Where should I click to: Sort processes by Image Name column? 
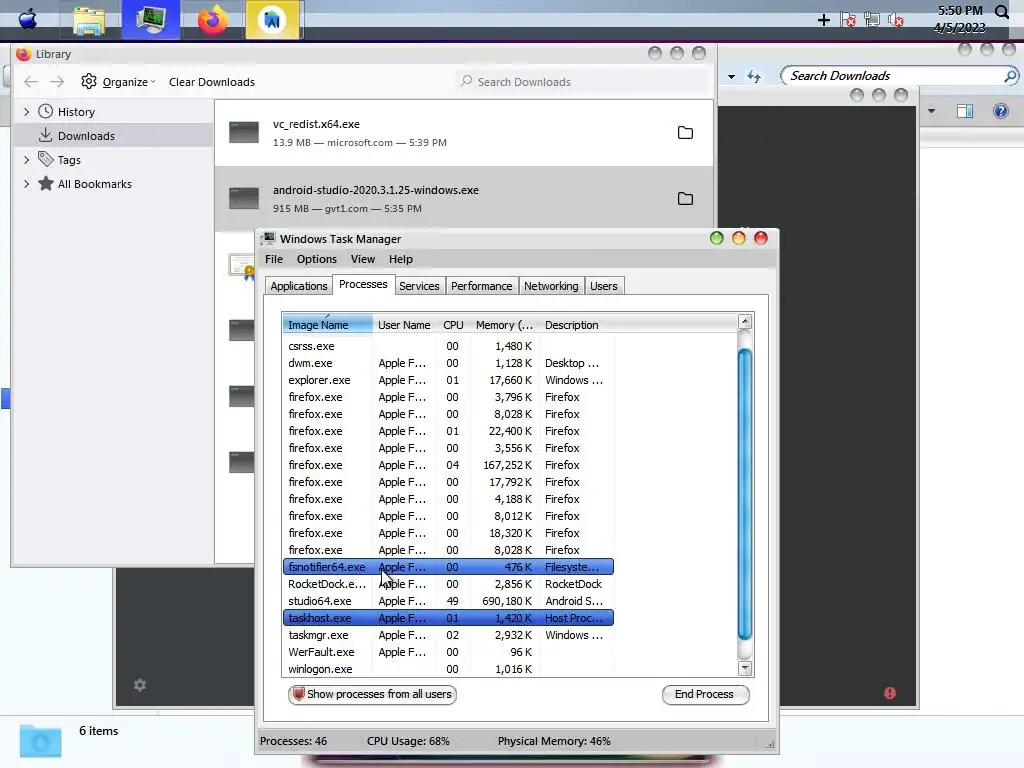[x=328, y=325]
